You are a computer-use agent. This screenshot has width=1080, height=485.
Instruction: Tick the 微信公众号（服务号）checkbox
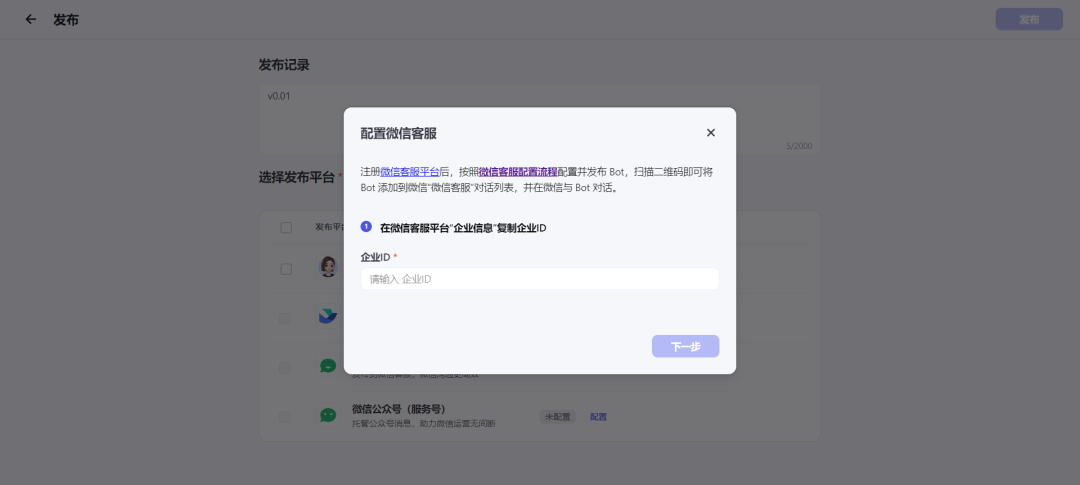284,417
